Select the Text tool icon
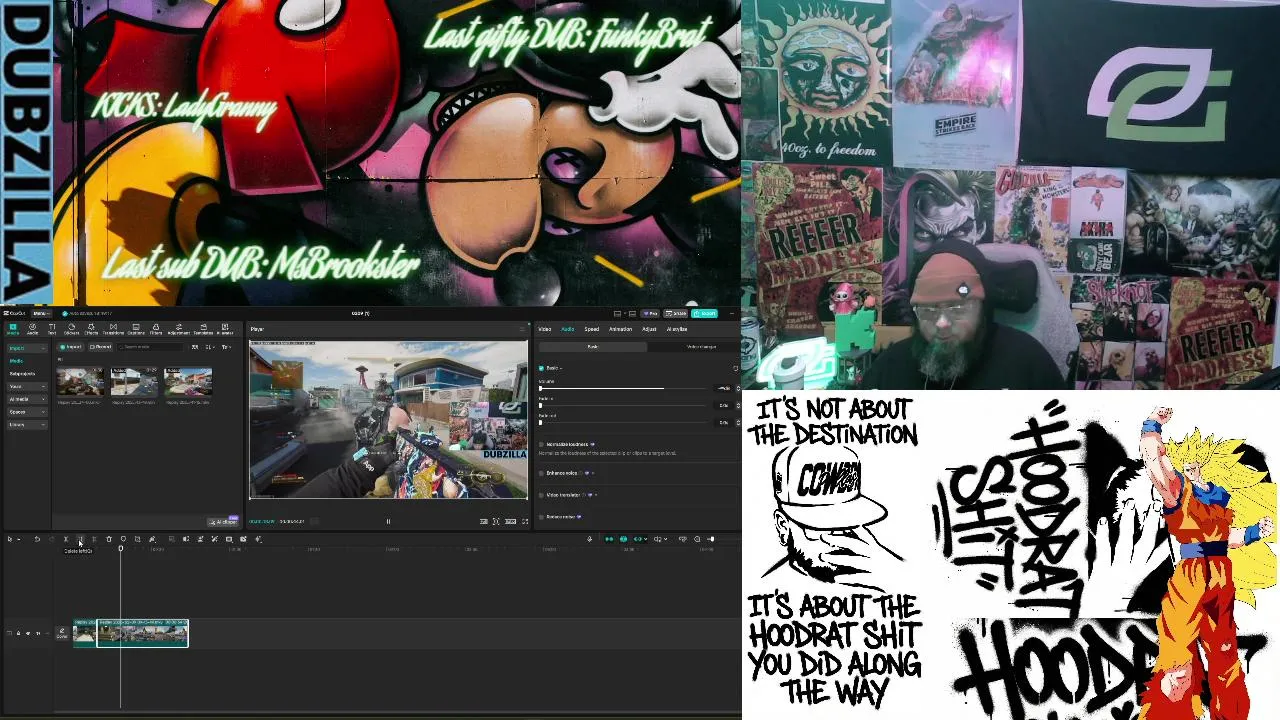 [x=52, y=329]
